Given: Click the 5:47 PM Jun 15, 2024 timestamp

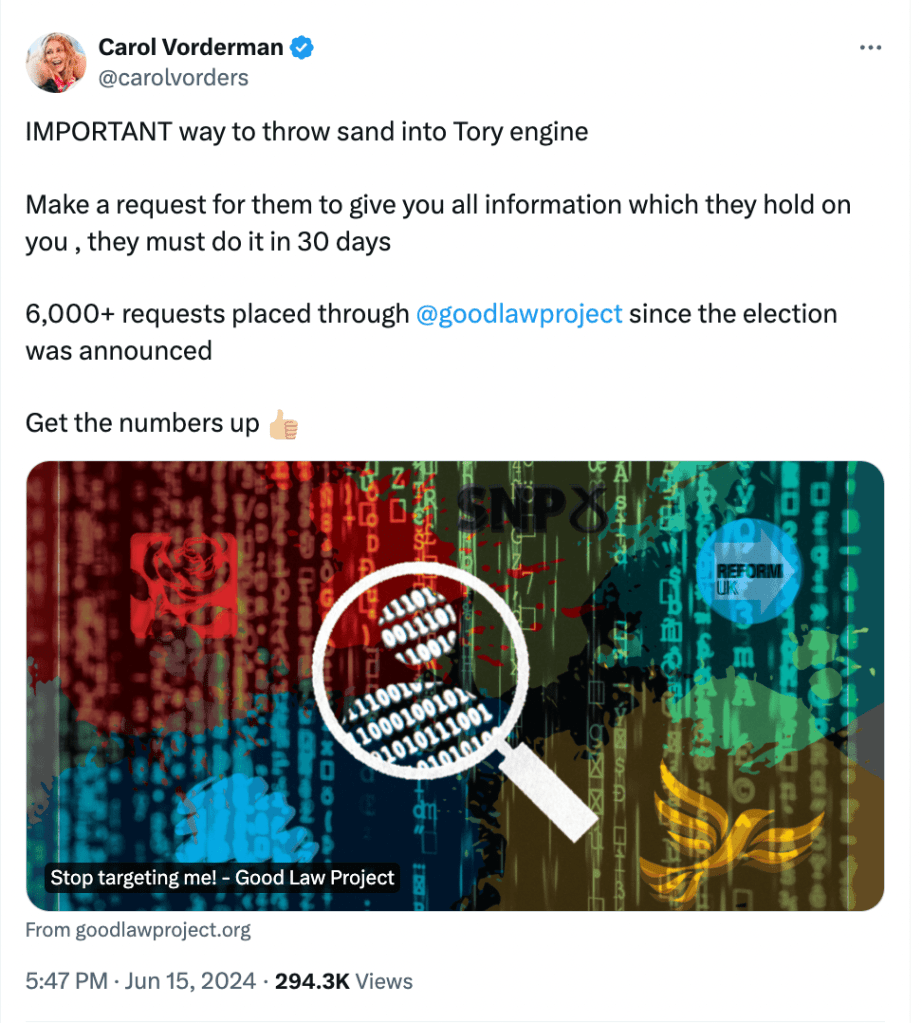Looking at the screenshot, I should point(140,982).
